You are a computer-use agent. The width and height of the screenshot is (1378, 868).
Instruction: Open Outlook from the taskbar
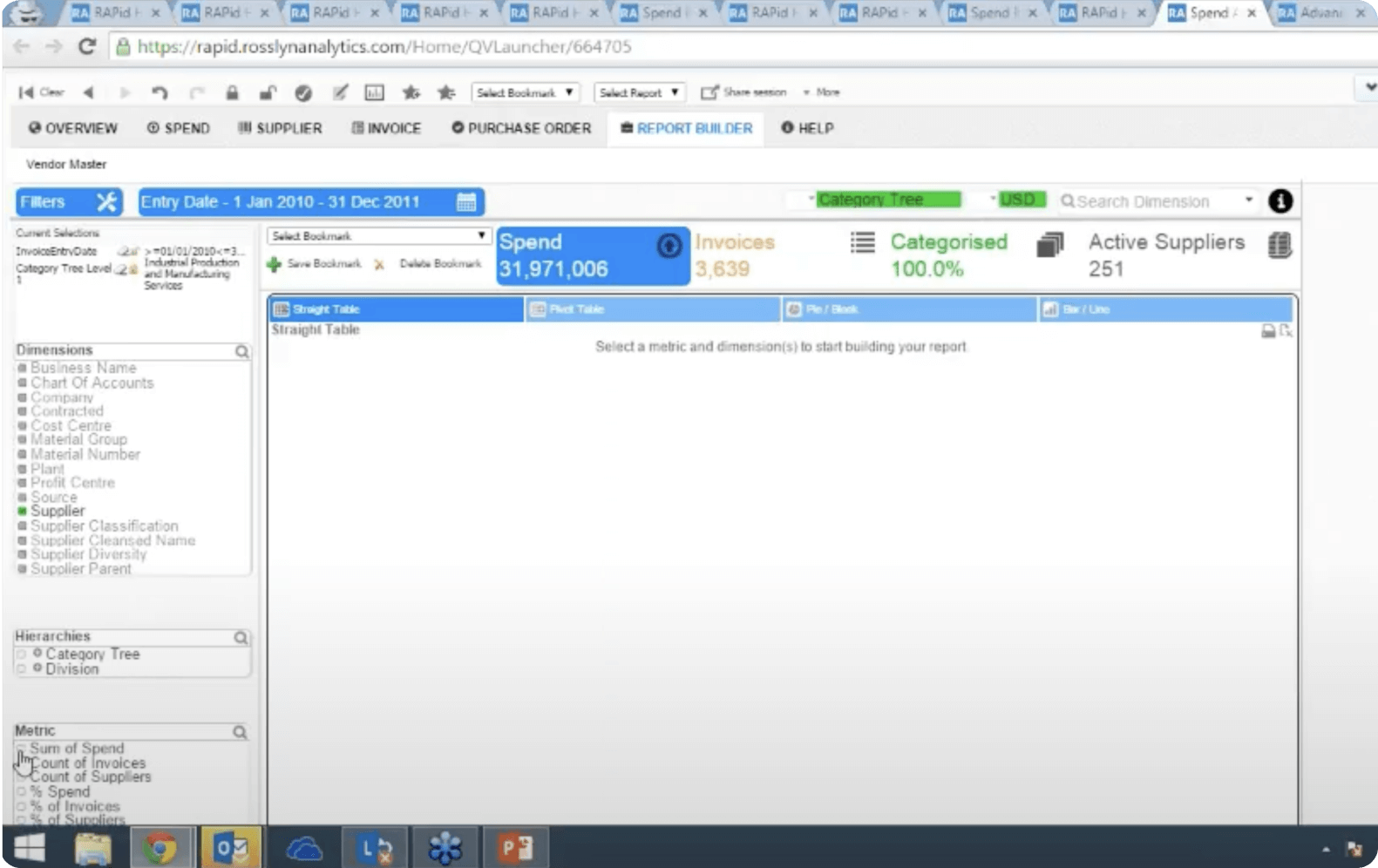coord(231,848)
